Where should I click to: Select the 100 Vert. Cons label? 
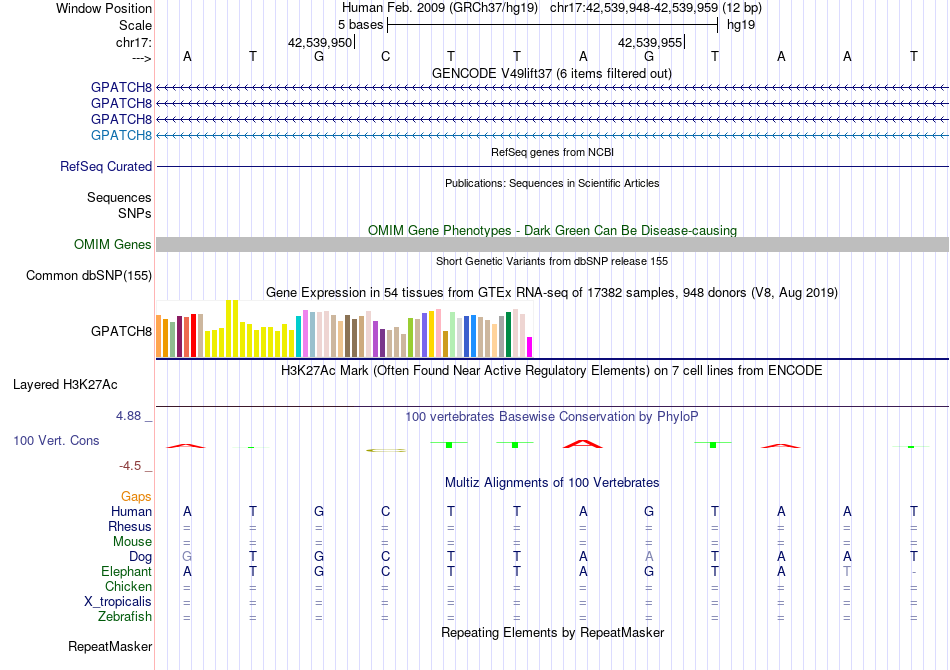[x=56, y=440]
